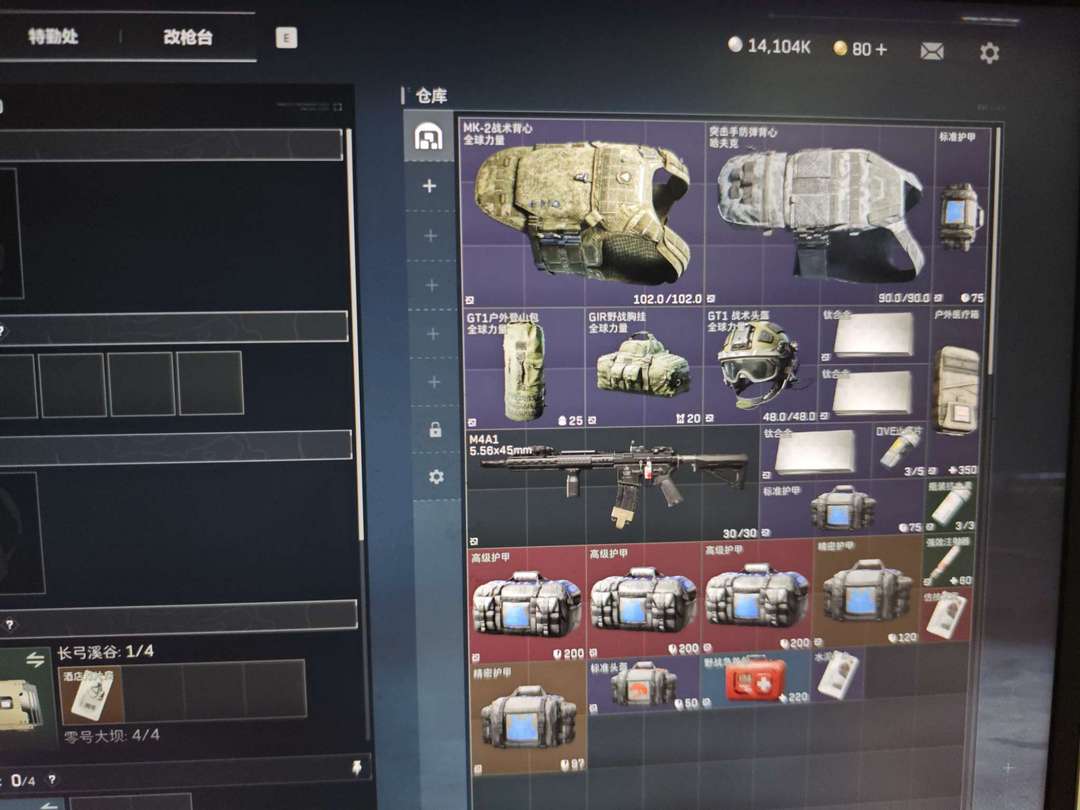The image size is (1080, 810).
Task: Click the question mark beside 0/4 counter
Action: click(x=51, y=780)
